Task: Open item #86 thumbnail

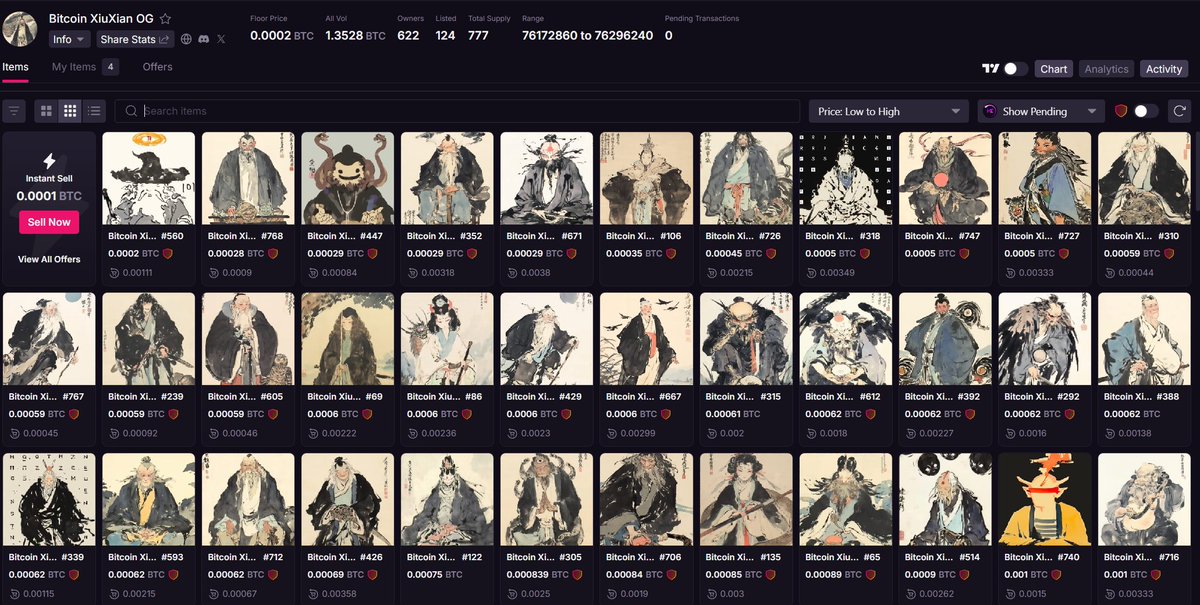Action: coord(447,339)
